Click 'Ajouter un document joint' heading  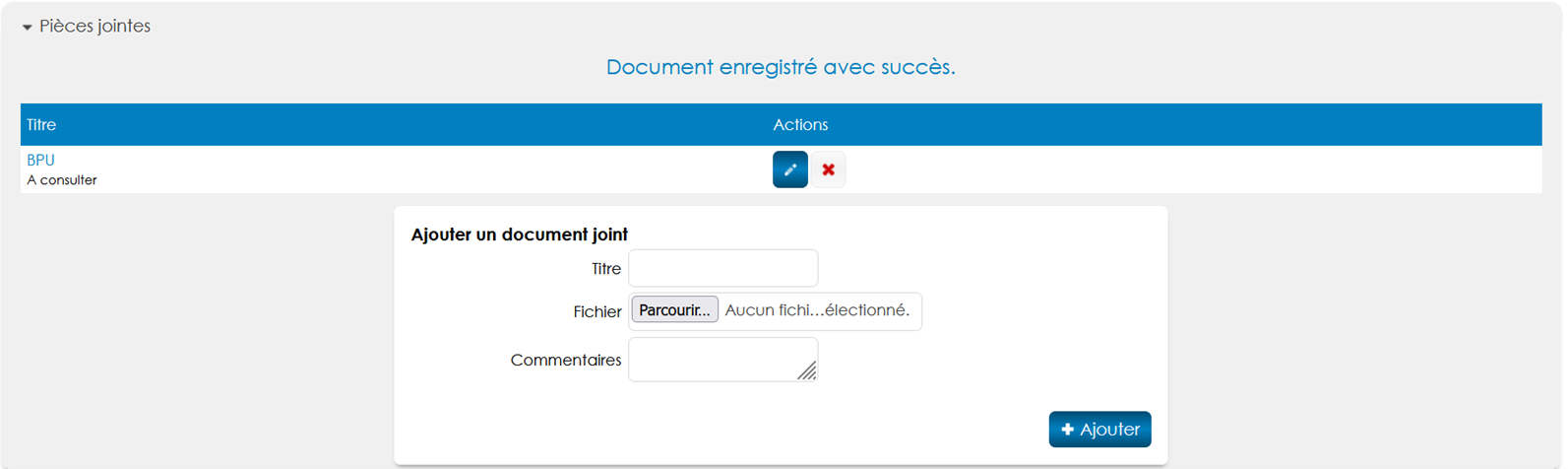tap(519, 234)
